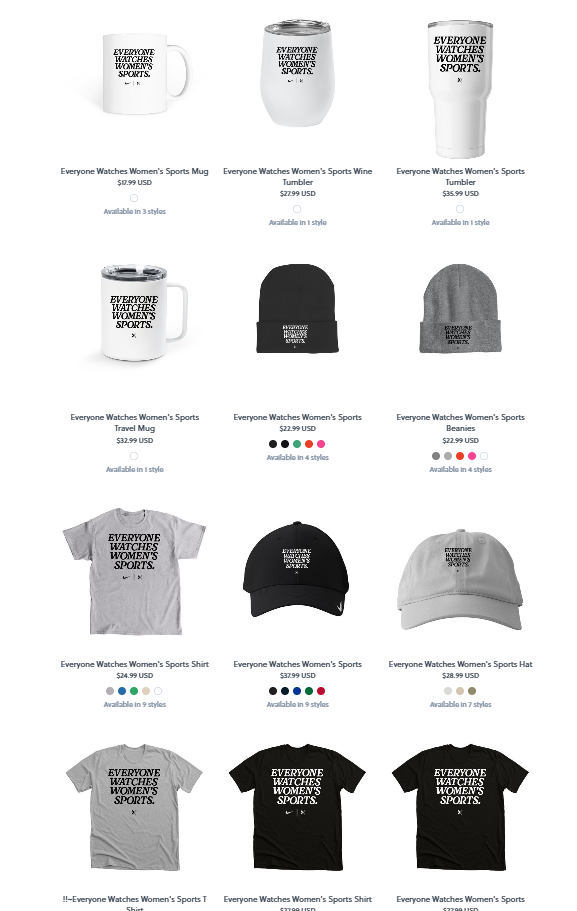Open the gray heather t-shirt image at $24.99
This screenshot has width=577, height=911.
tap(134, 571)
